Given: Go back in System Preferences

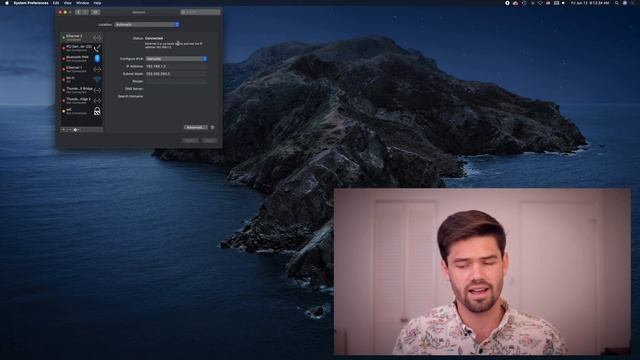Looking at the screenshot, I should 78,12.
